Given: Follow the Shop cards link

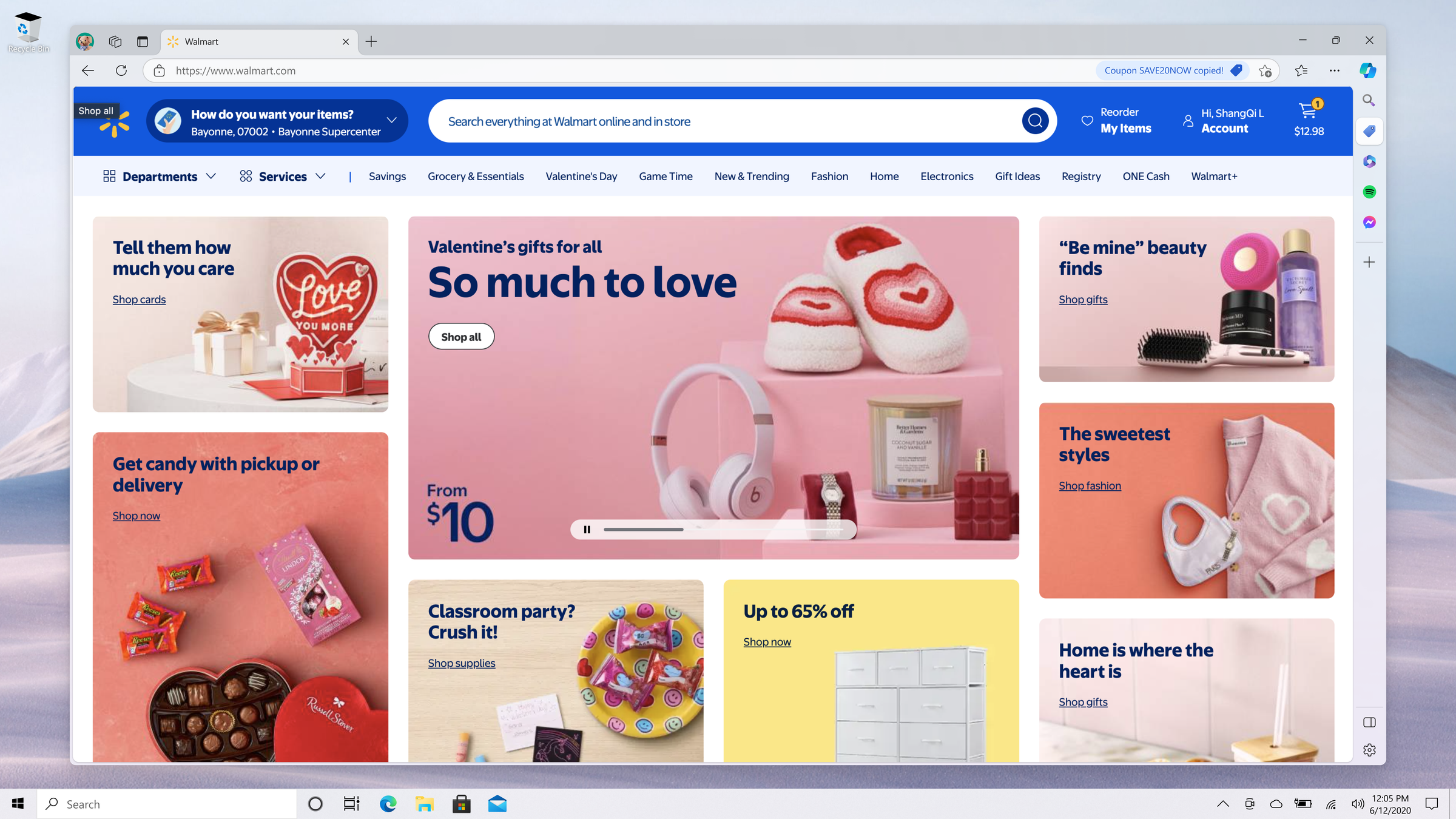Looking at the screenshot, I should 139,300.
